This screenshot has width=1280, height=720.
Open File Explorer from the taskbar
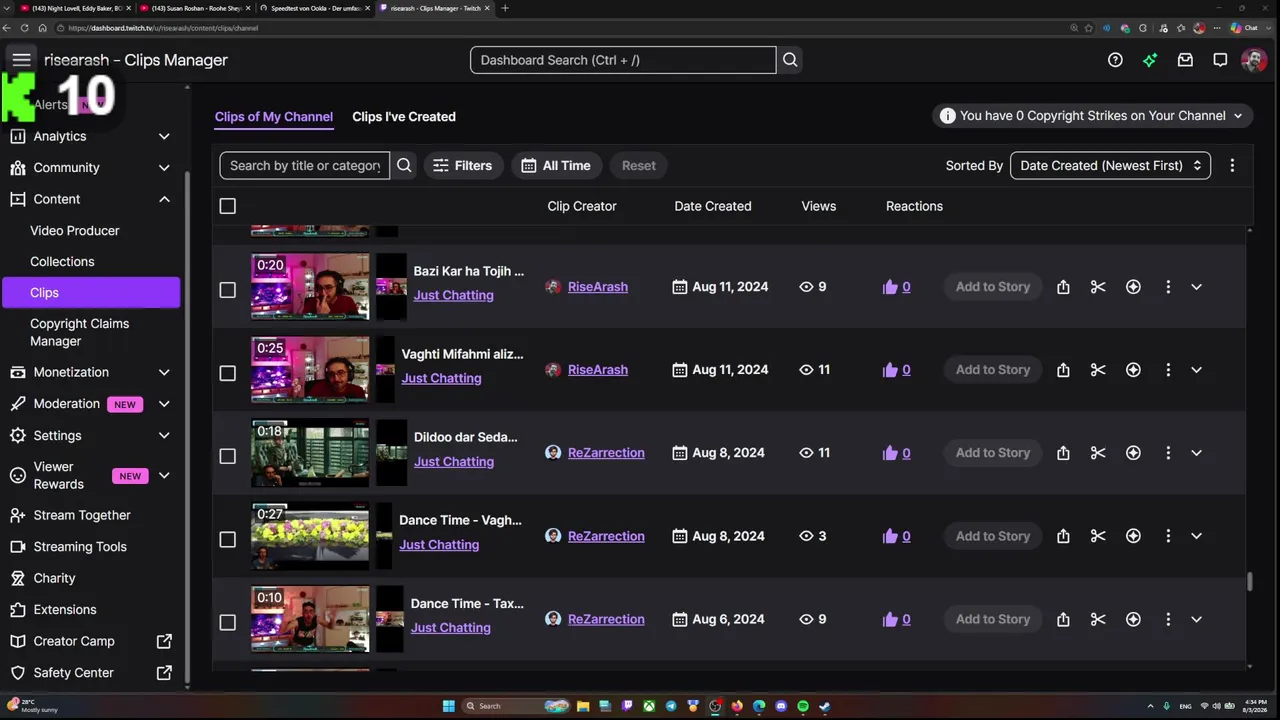tap(583, 706)
